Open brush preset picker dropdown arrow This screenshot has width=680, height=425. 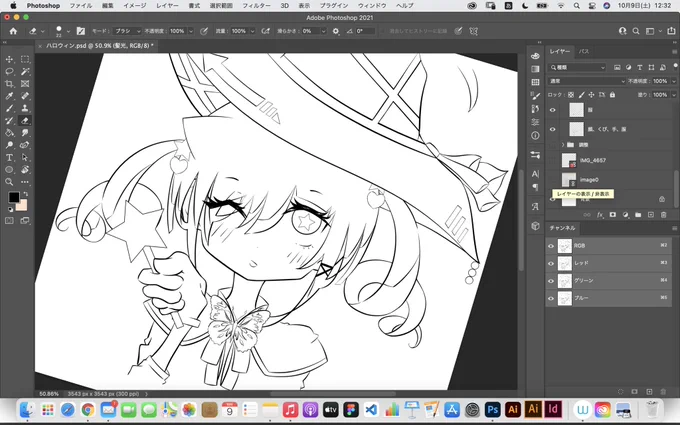click(68, 31)
